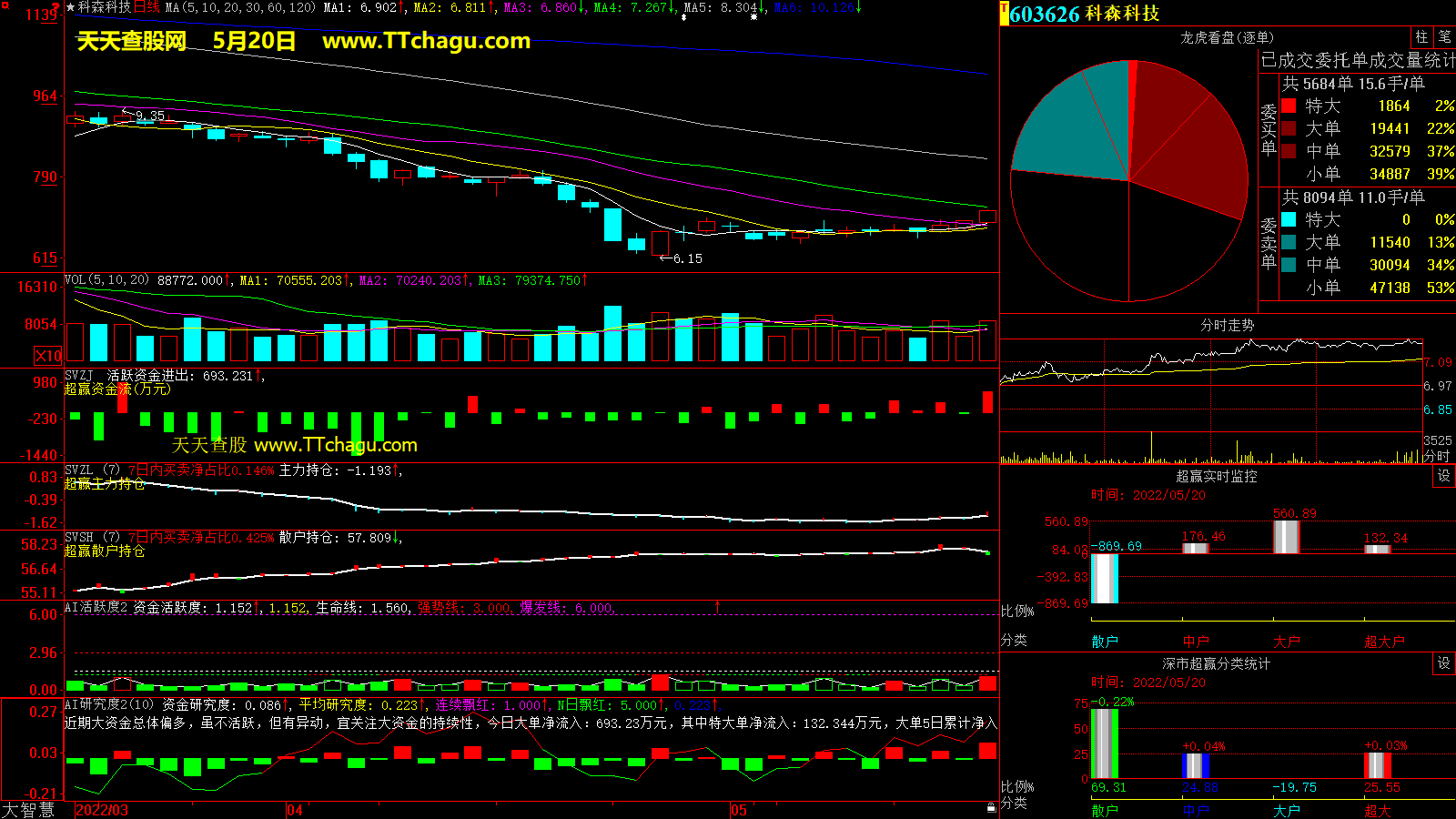1456x819 pixels.
Task: Click the 大智慧 label at bottom left
Action: (x=27, y=809)
